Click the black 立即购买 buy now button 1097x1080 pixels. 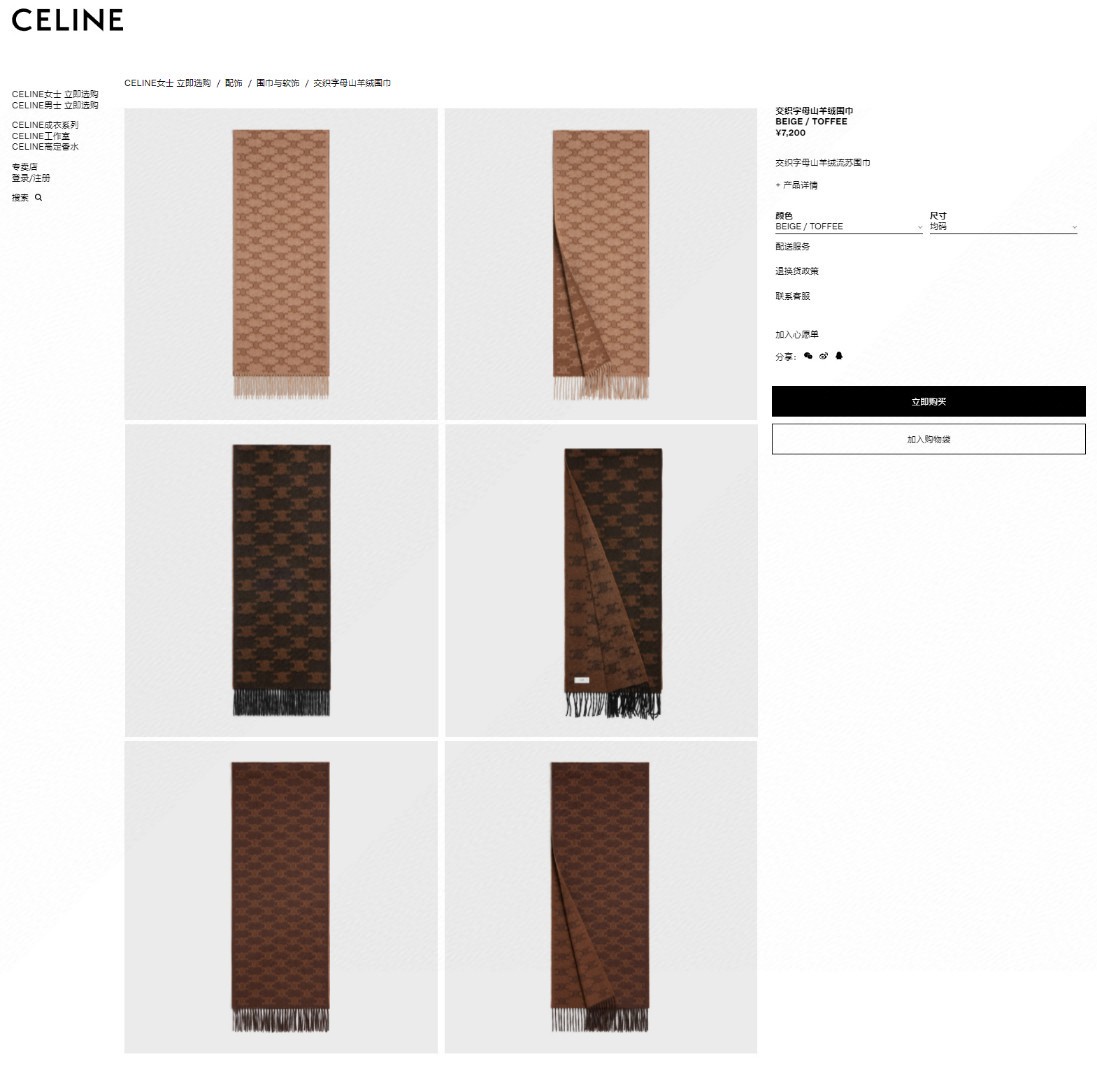(928, 402)
